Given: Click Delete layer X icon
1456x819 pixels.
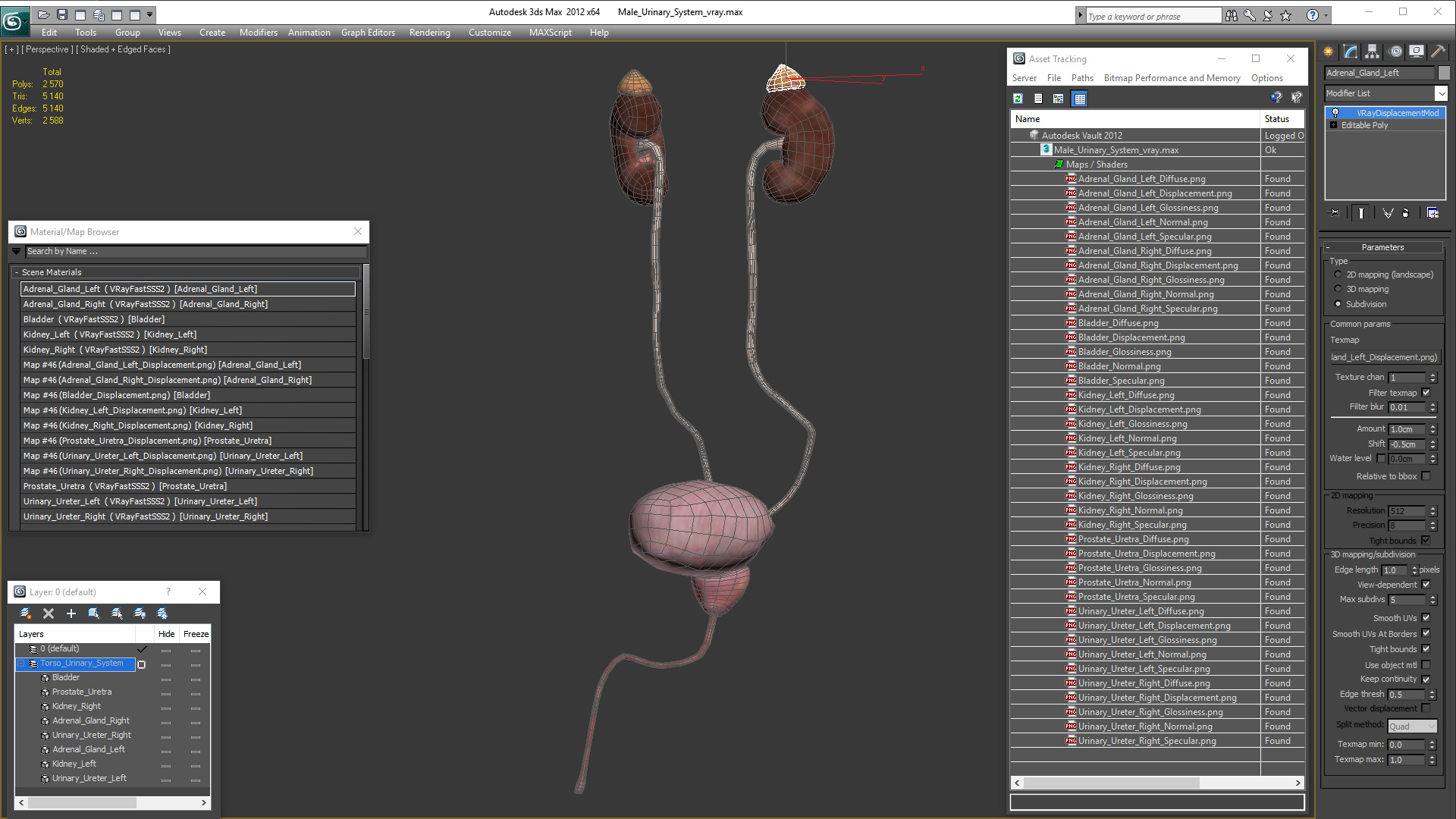Looking at the screenshot, I should (x=49, y=613).
